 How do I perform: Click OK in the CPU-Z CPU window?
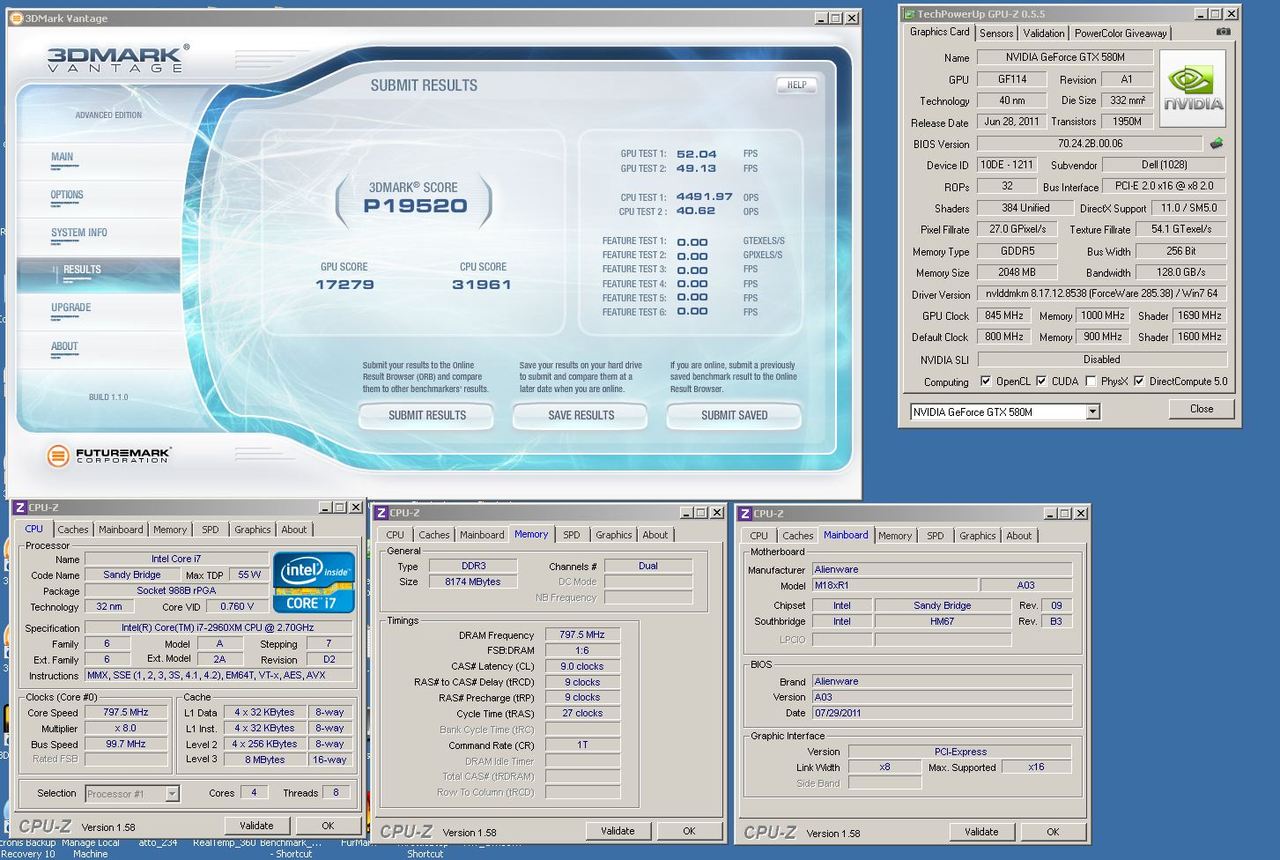(x=328, y=825)
